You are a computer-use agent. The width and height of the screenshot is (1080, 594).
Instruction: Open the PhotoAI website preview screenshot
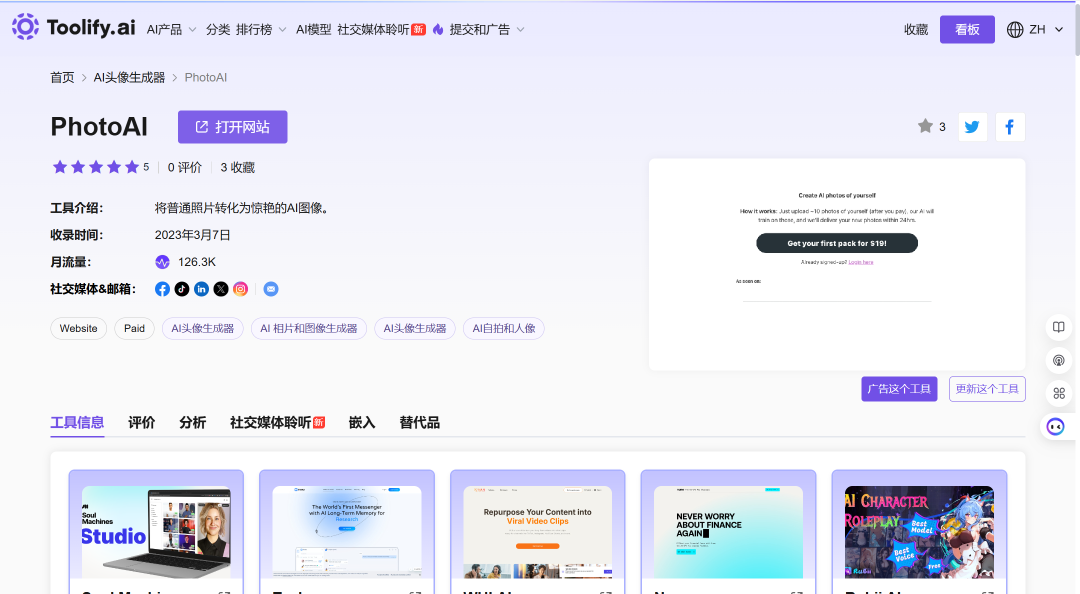[837, 265]
